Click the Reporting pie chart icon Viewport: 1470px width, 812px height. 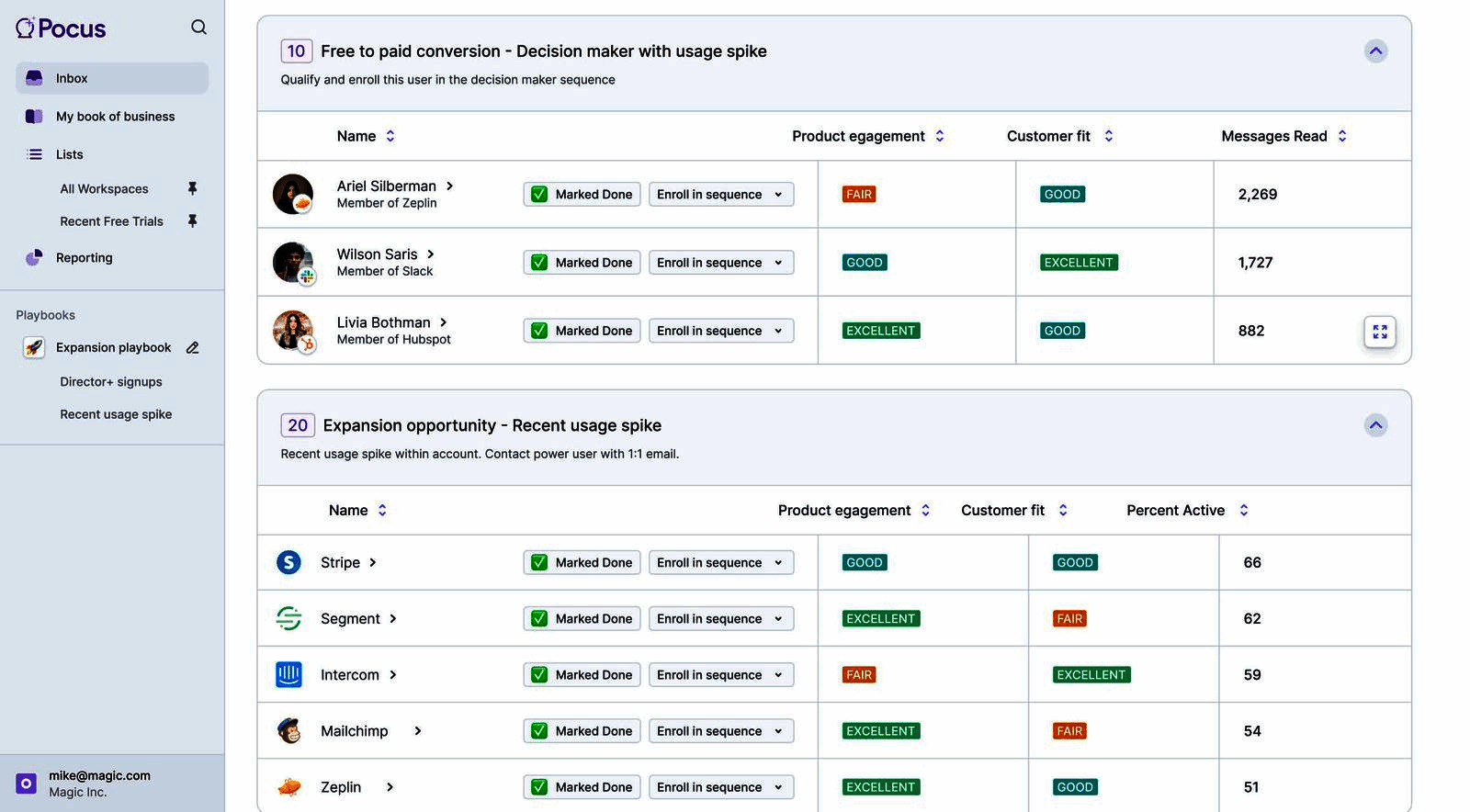pyautogui.click(x=34, y=258)
